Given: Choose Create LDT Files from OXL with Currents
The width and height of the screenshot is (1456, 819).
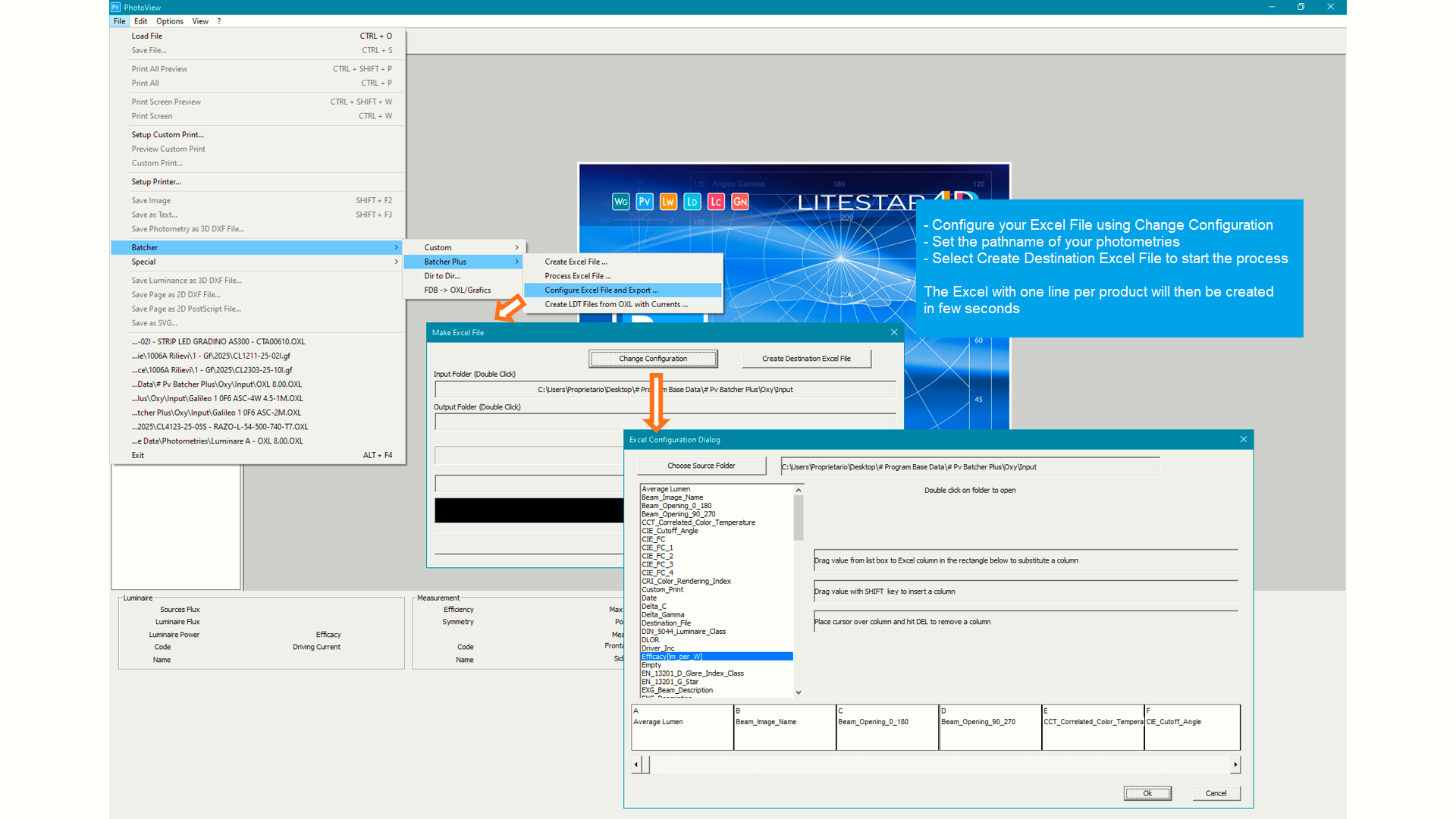Looking at the screenshot, I should 623,305.
